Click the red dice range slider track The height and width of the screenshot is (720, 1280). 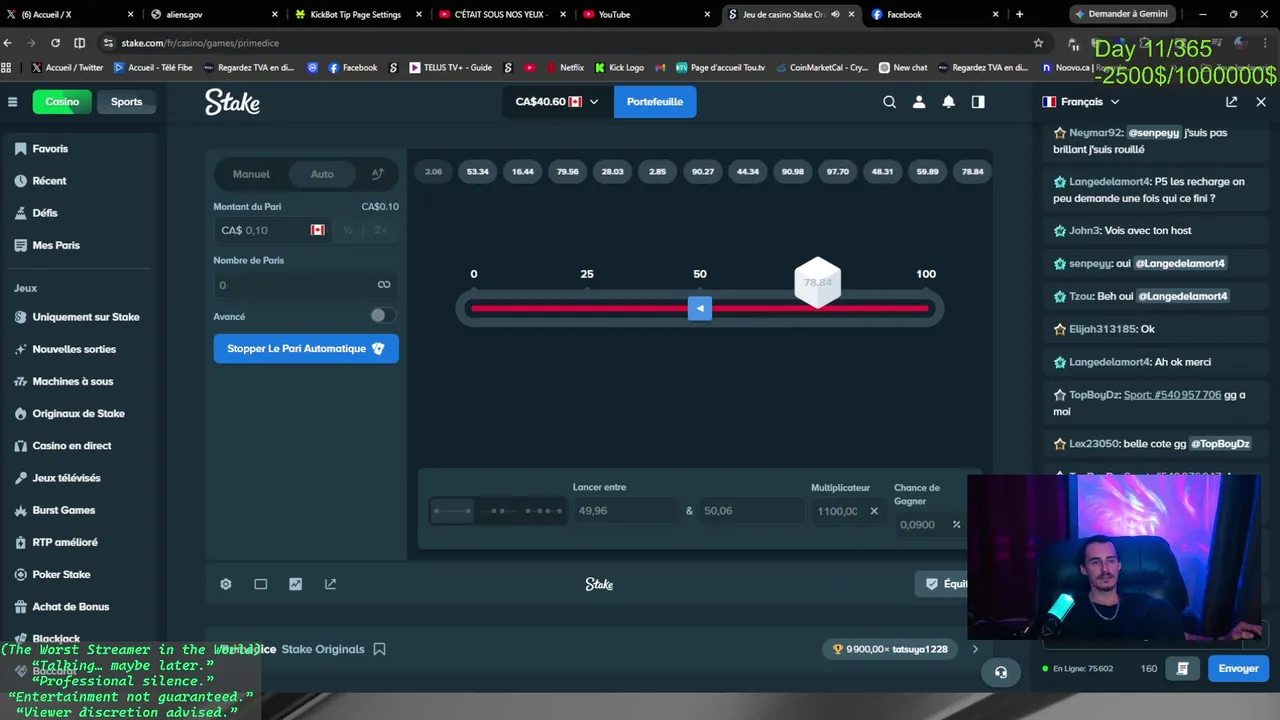coord(700,308)
